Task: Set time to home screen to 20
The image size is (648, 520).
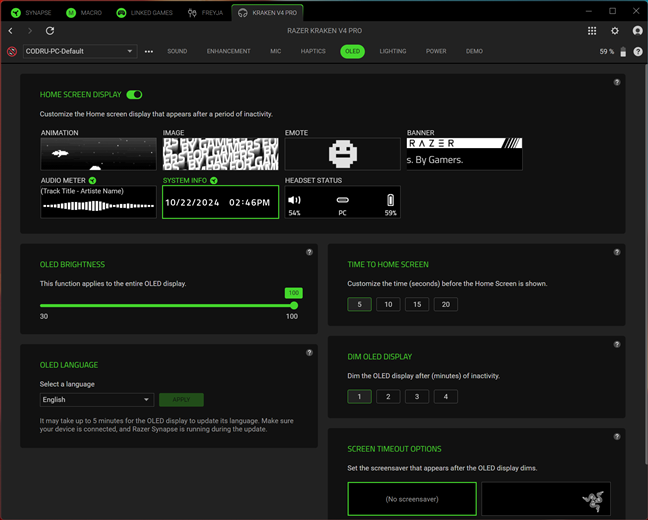Action: click(446, 304)
